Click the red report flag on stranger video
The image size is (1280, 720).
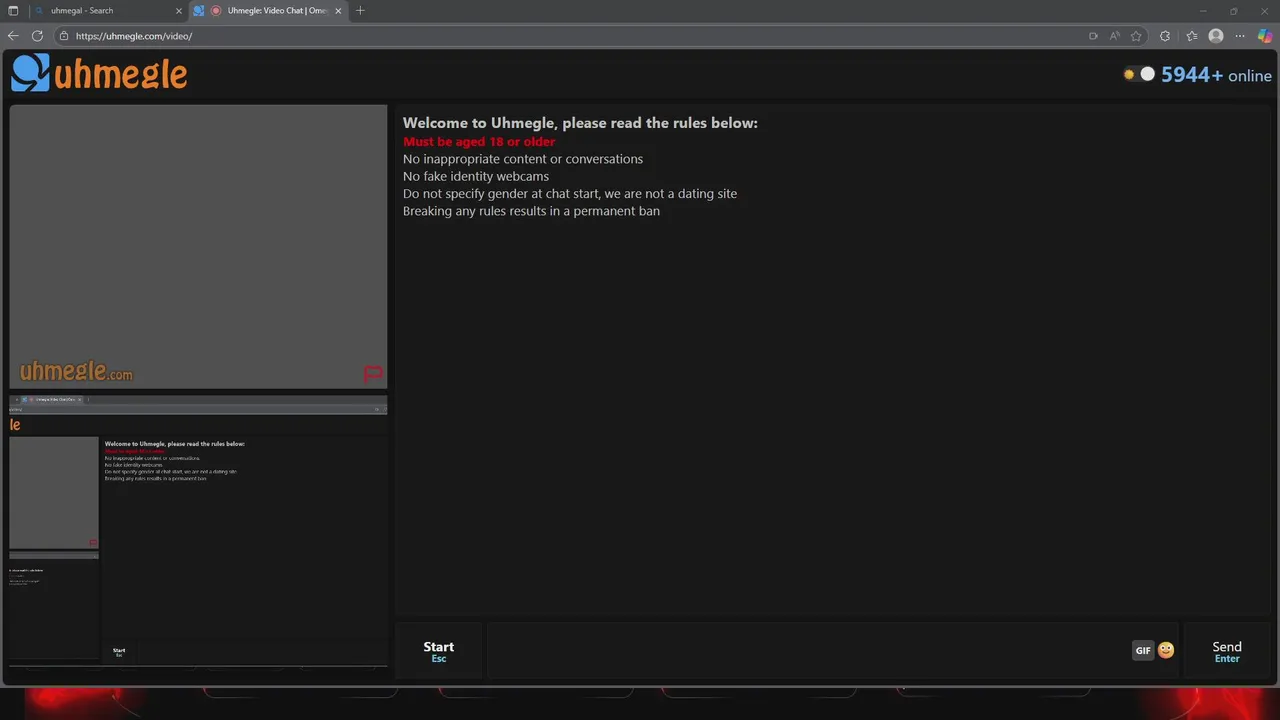tap(372, 374)
